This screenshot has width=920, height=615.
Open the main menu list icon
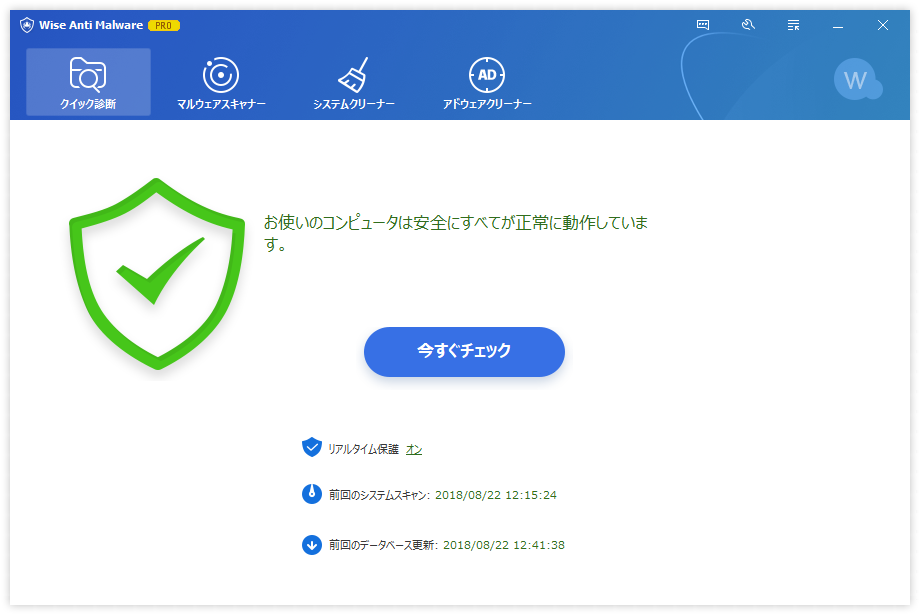793,25
